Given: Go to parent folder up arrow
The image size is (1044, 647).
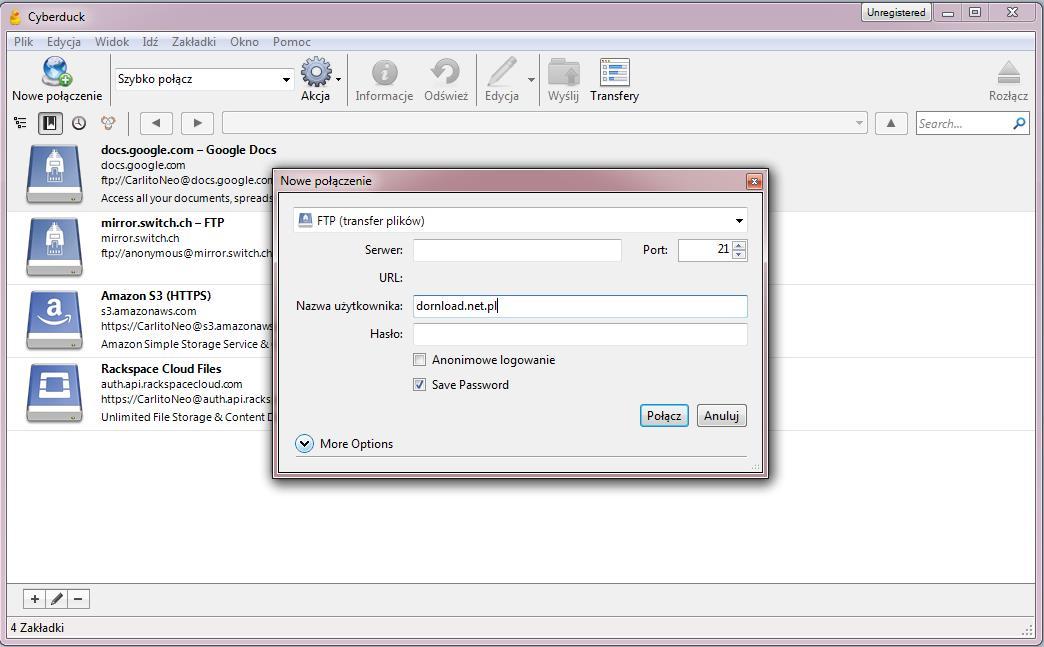Looking at the screenshot, I should tap(891, 123).
